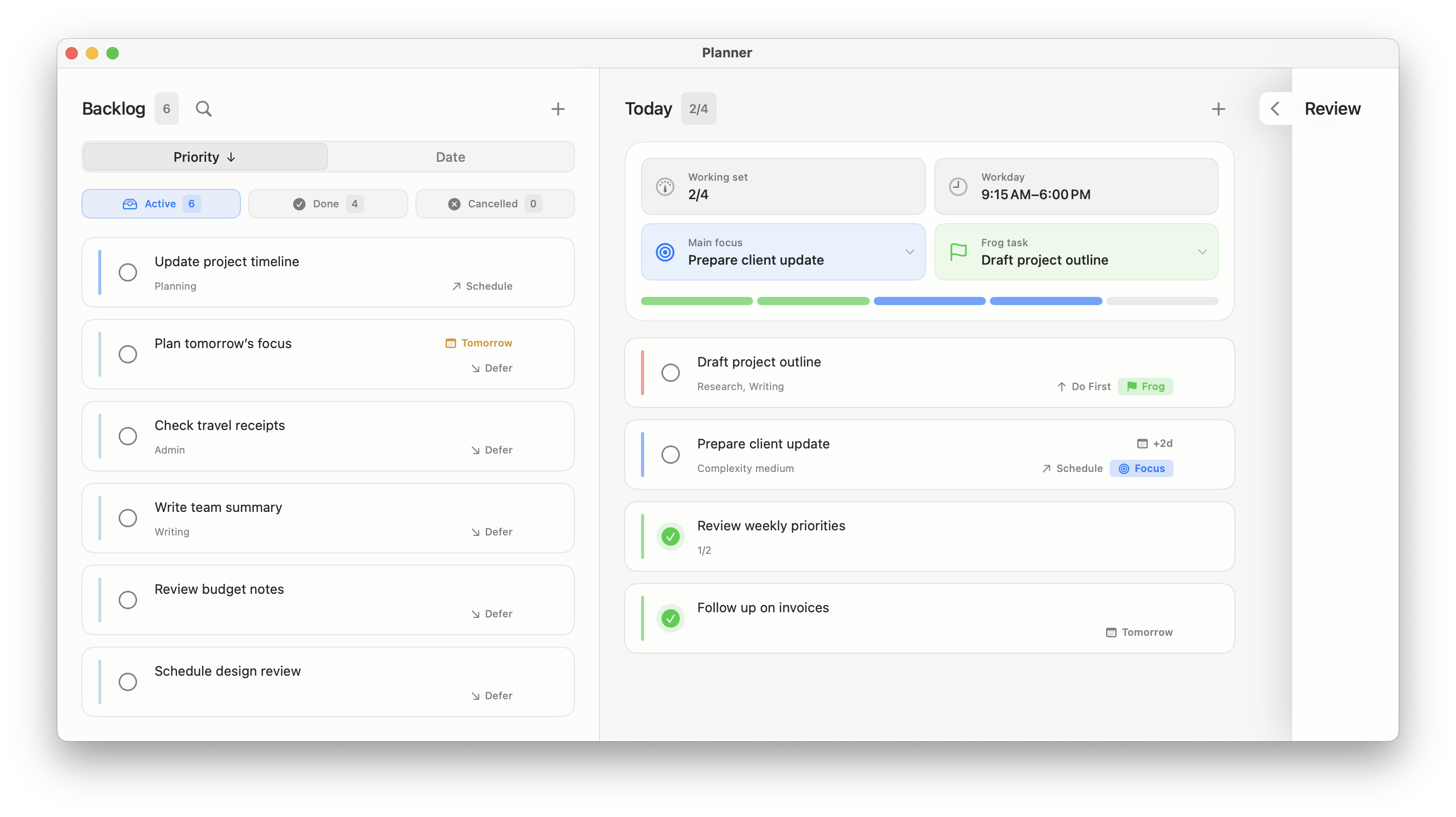Complete Draft project outline task
Screen dimensions: 1456x817
coord(670,373)
